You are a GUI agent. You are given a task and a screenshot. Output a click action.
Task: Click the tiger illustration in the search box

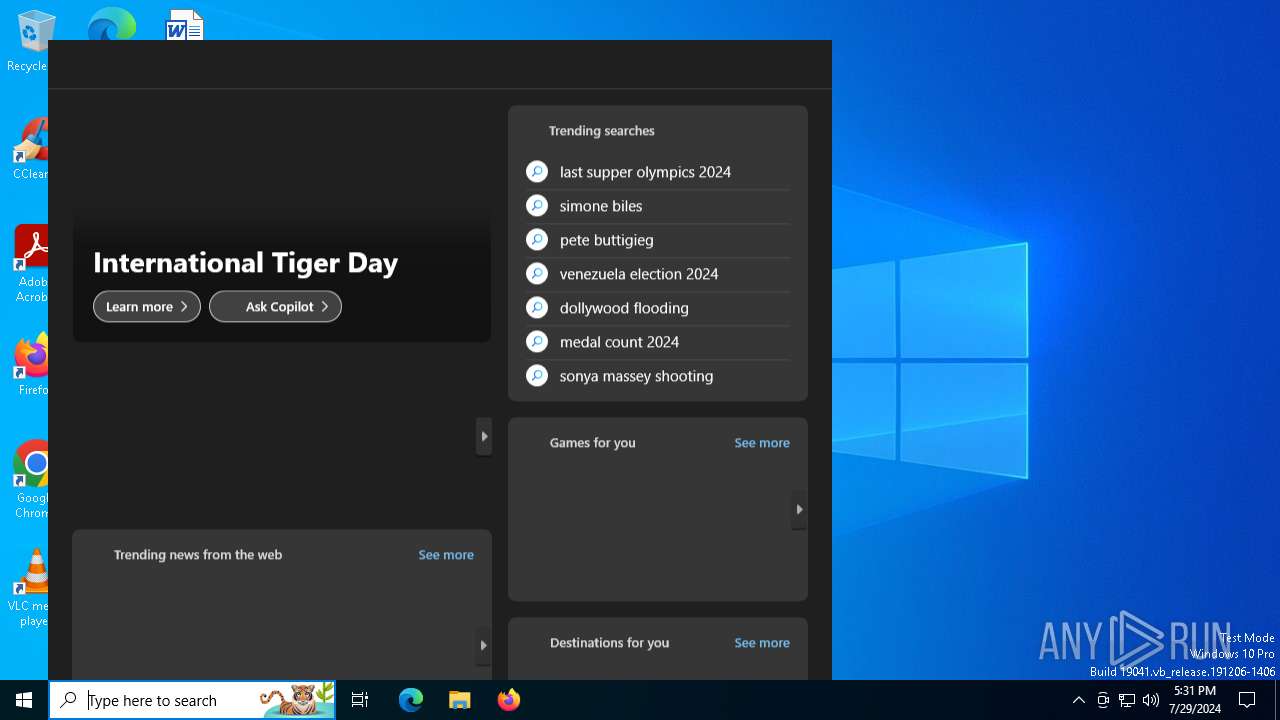pos(296,700)
